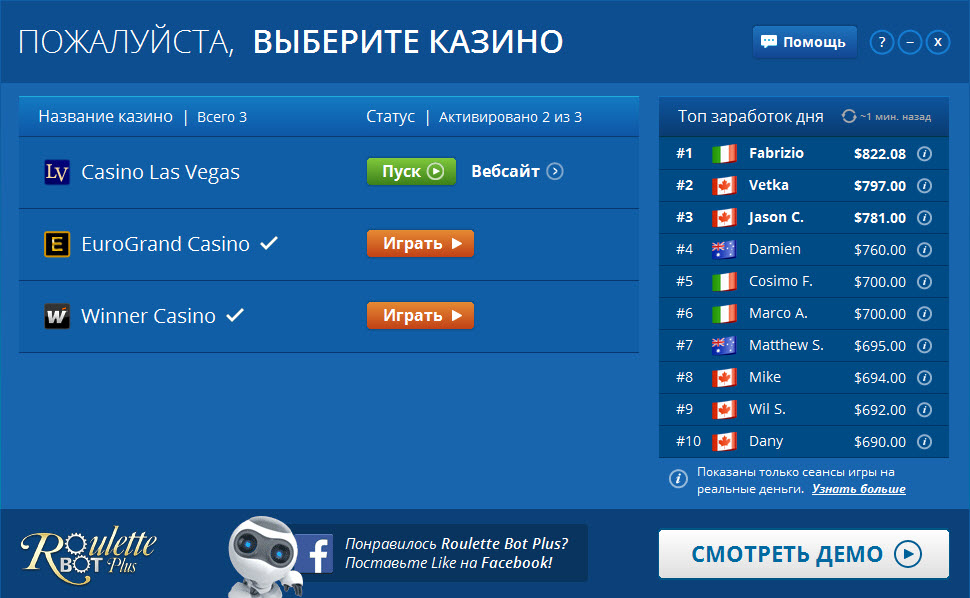The width and height of the screenshot is (970, 598).
Task: Select the Casino Las Vegas name text
Action: [x=160, y=172]
